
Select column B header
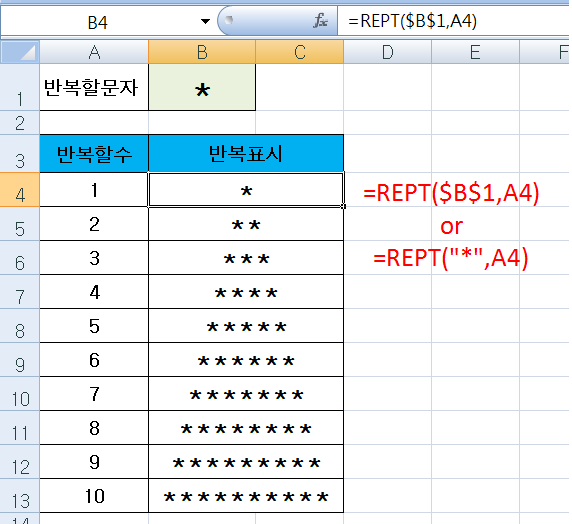(202, 52)
